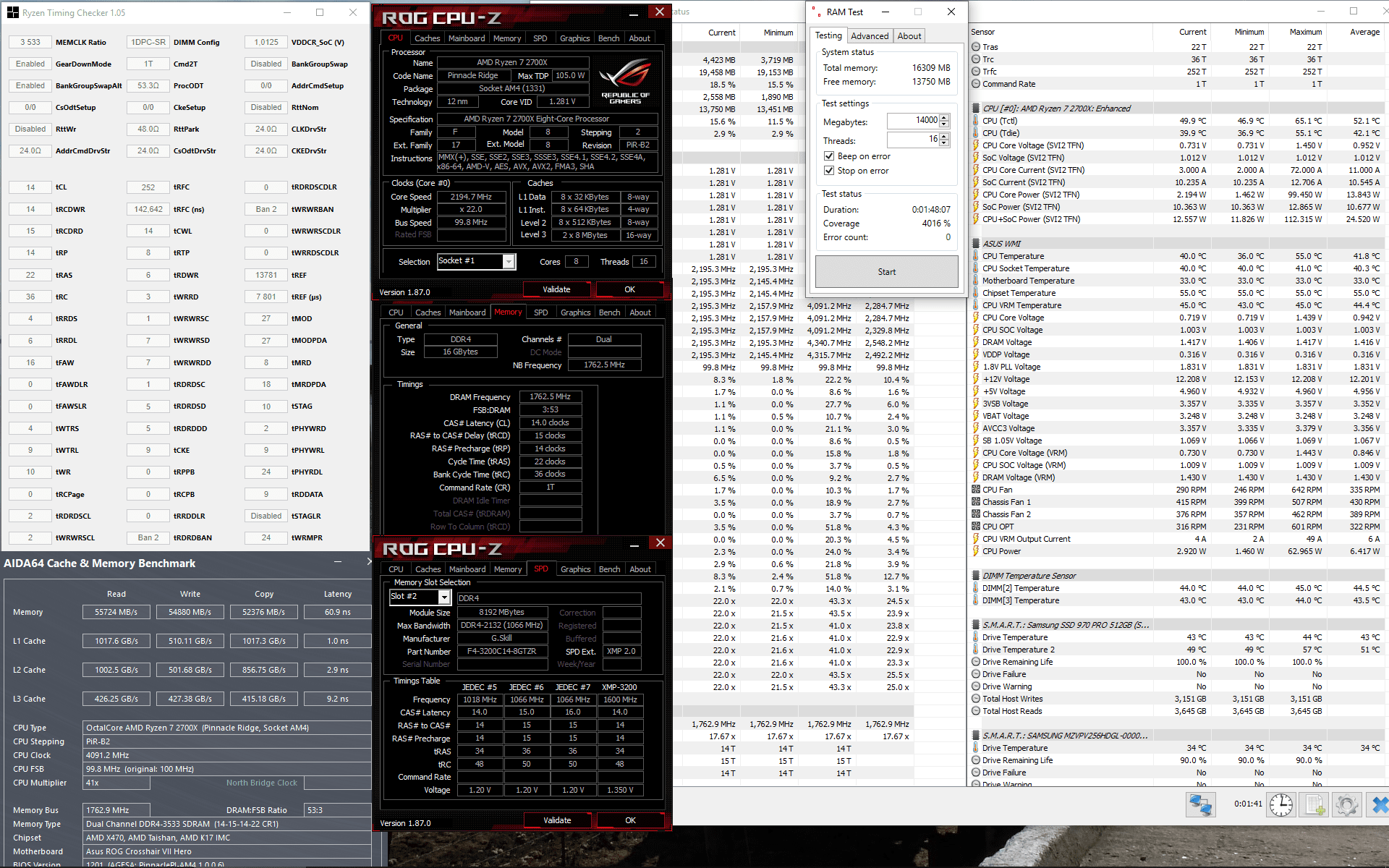Viewport: 1389px width, 868px height.
Task: Click the icon beside Drive Remaining Life 100.0 % row
Action: tap(976, 662)
